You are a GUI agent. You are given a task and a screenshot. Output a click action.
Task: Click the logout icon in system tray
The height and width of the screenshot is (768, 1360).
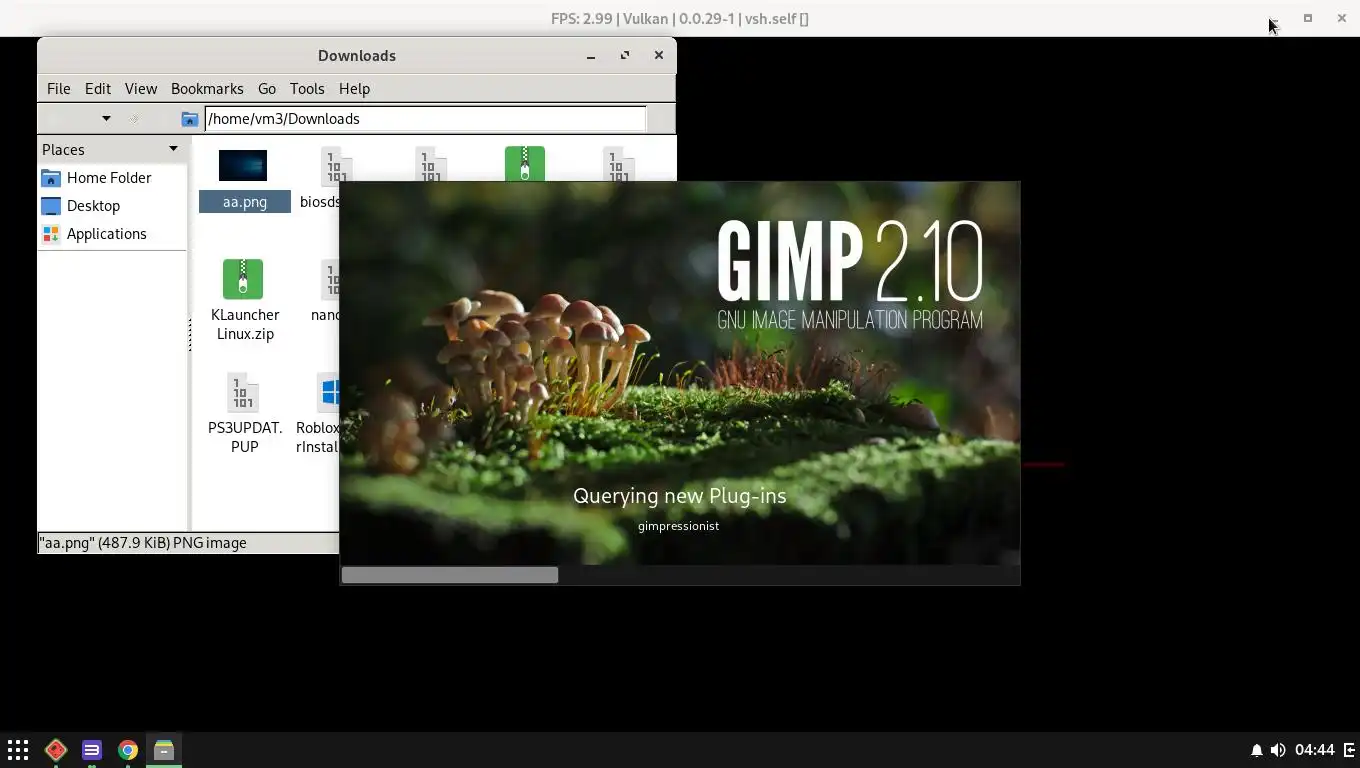tap(1349, 750)
